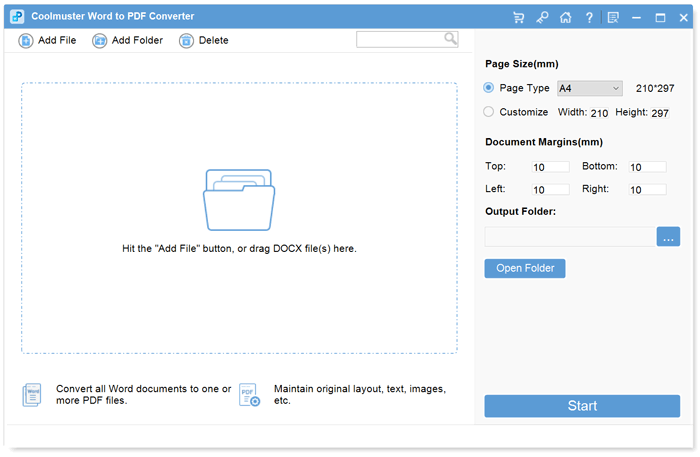The image size is (700, 457).
Task: Click "Convert all Word documents" description text
Action: 143,395
